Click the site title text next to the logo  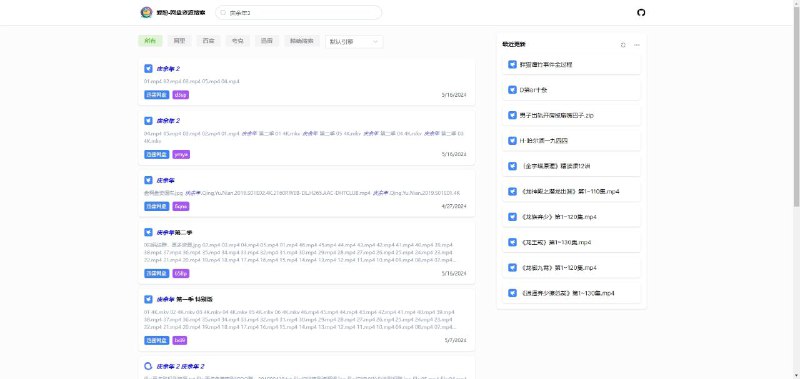pyautogui.click(x=181, y=13)
